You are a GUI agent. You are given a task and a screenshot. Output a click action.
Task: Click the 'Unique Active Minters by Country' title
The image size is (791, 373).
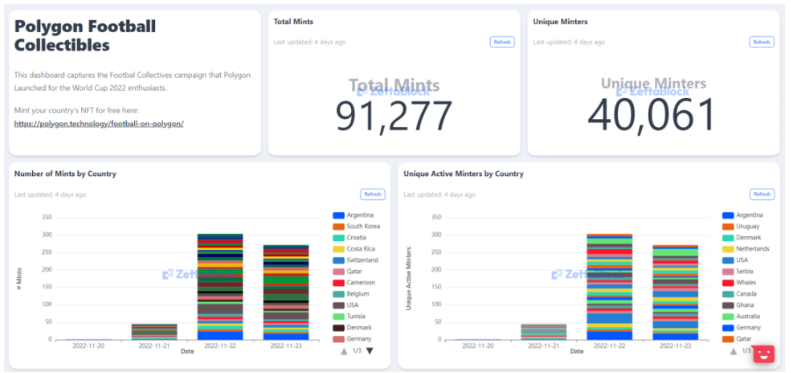(x=464, y=174)
